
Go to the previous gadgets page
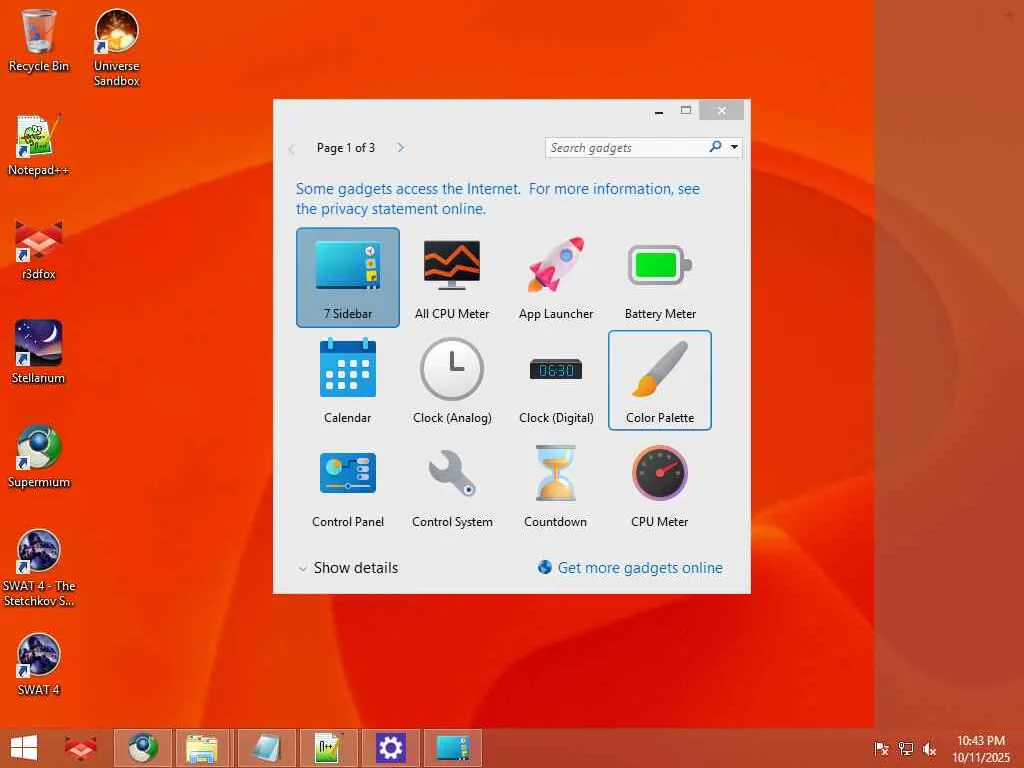(291, 149)
